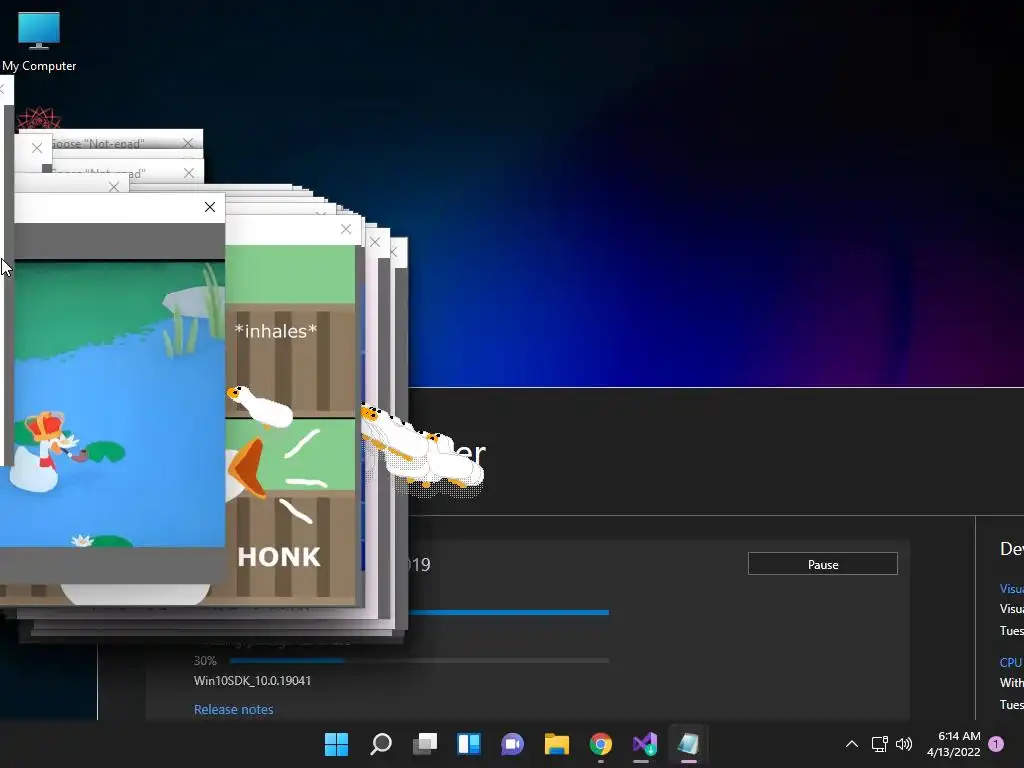The width and height of the screenshot is (1024, 768).
Task: Close the HONK meme window
Action: (x=345, y=229)
